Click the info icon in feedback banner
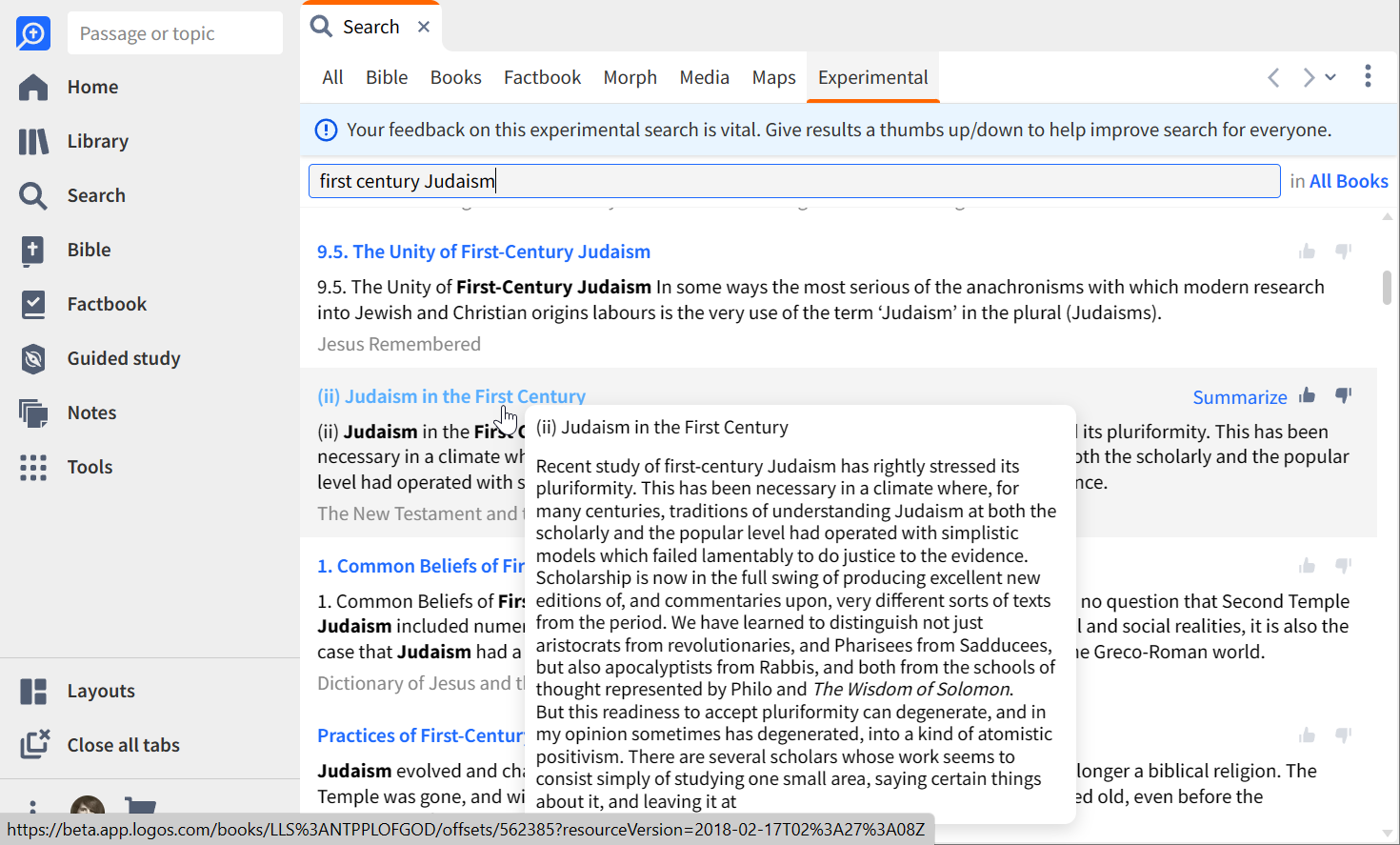Image resolution: width=1400 pixels, height=845 pixels. point(326,130)
